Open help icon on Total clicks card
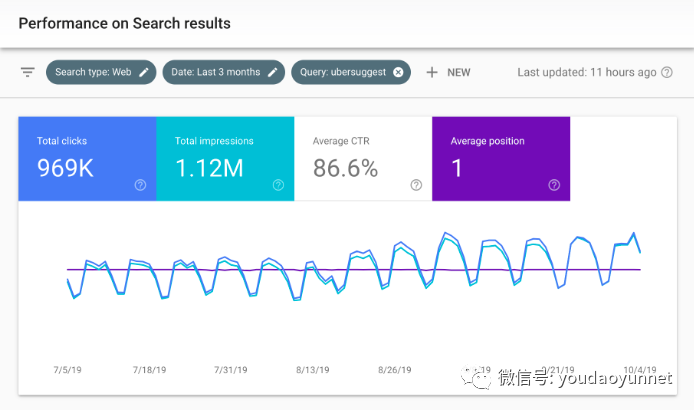This screenshot has width=694, height=410. point(140,185)
